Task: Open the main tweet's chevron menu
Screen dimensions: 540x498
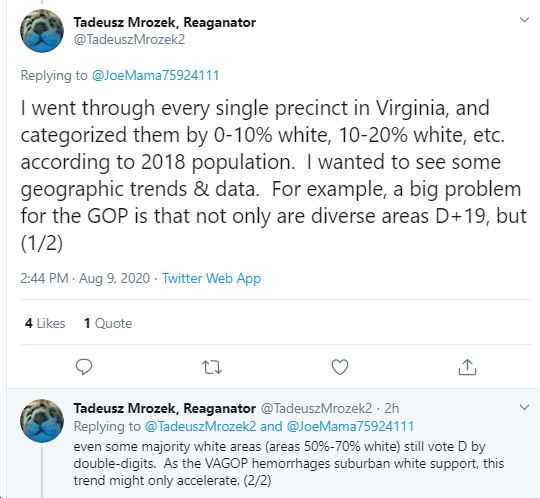Action: 524,20
